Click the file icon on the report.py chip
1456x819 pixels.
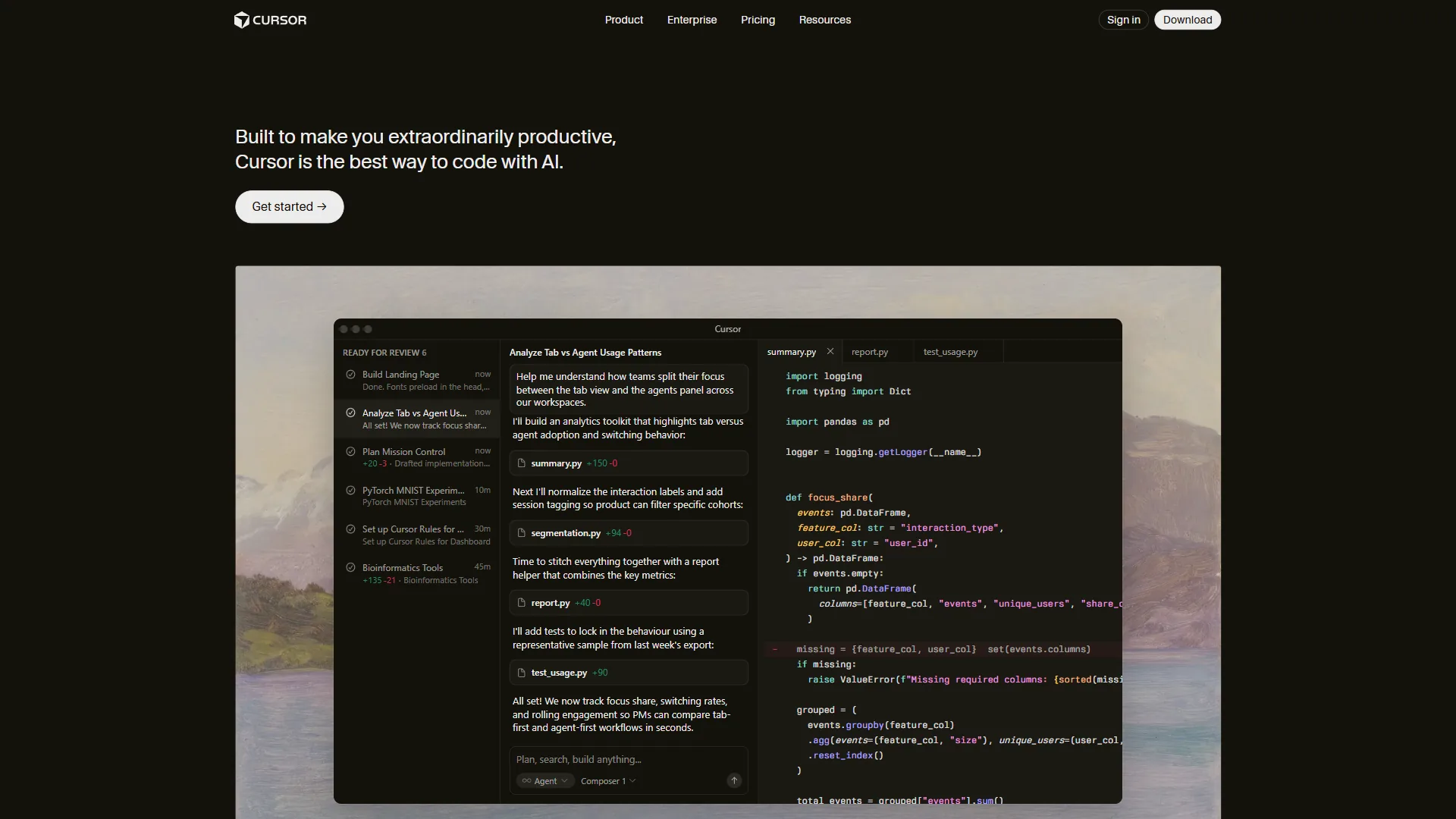pos(522,603)
